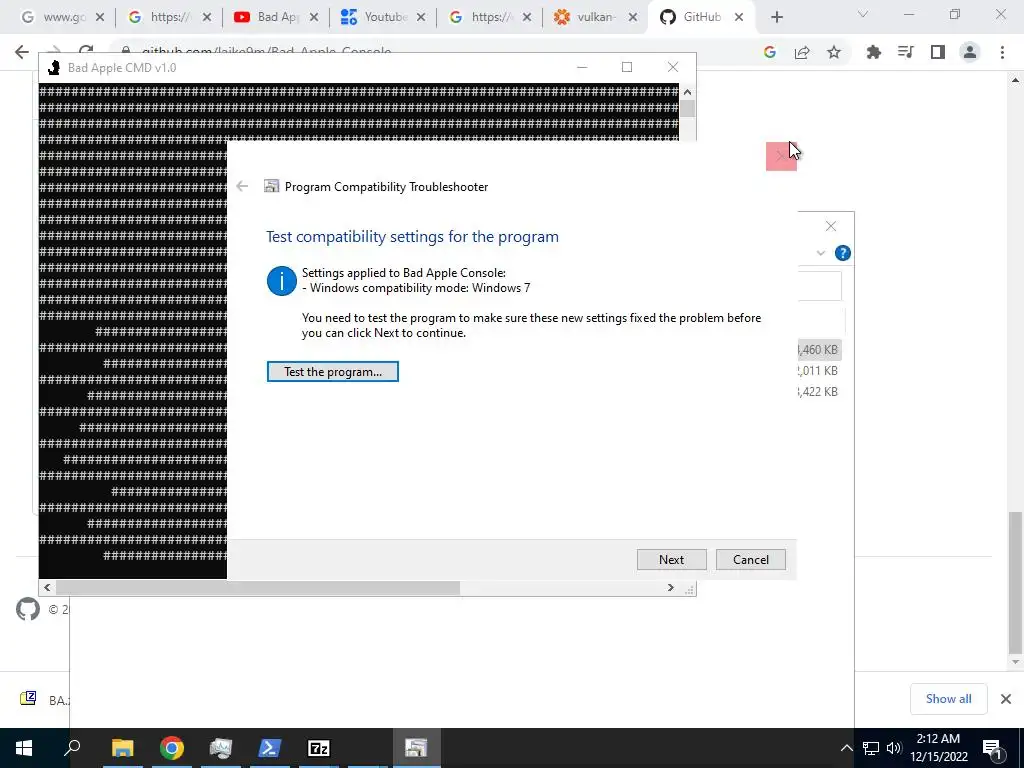Close the file explorer window behind
Viewport: 1024px width, 768px height.
[831, 226]
